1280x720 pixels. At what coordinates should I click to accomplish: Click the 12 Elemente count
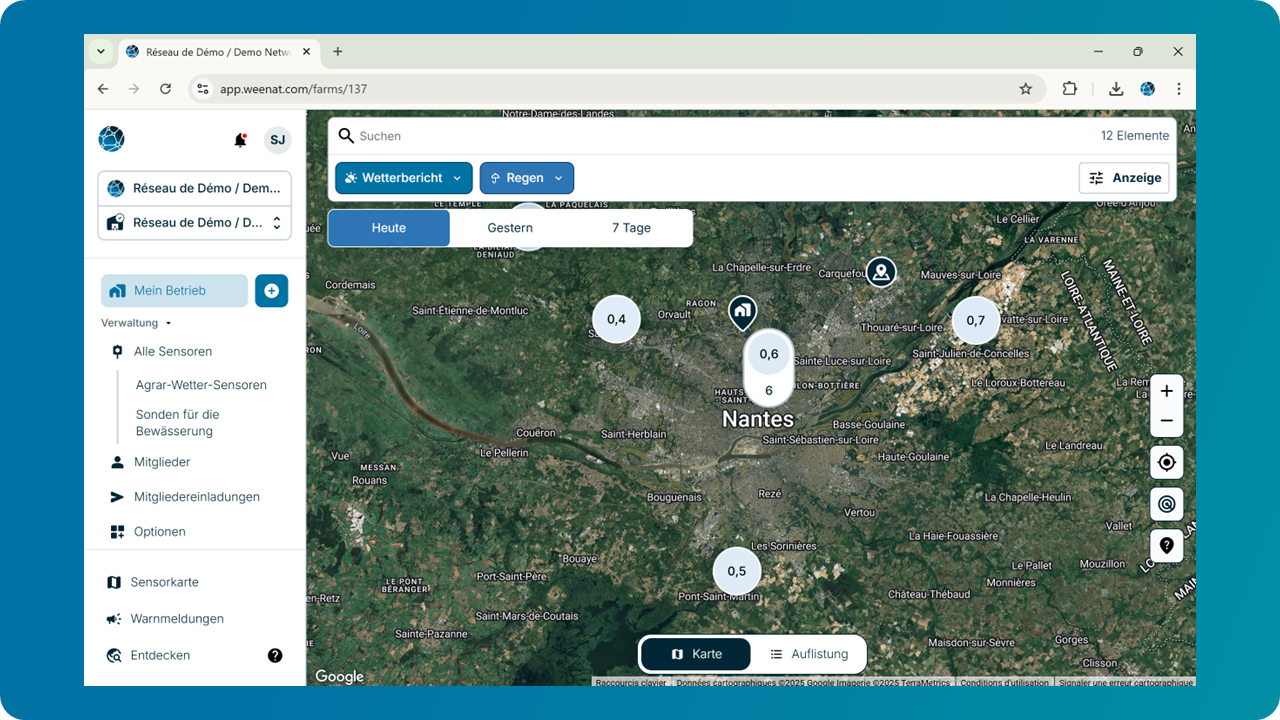click(x=1135, y=136)
